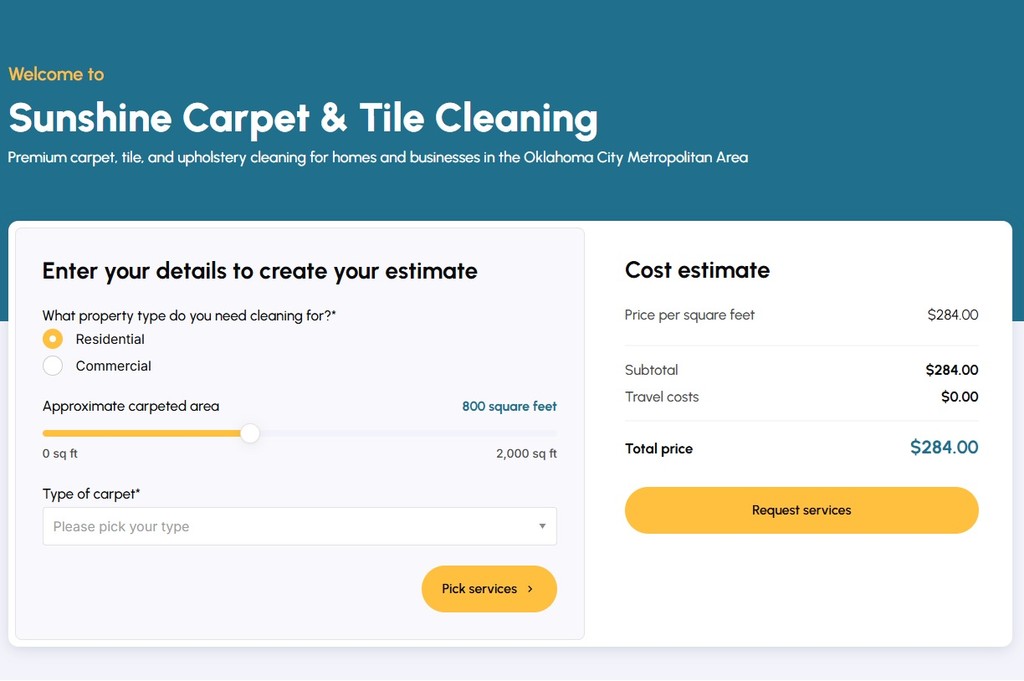Click the Pick services button
The width and height of the screenshot is (1024, 681).
pyautogui.click(x=489, y=589)
